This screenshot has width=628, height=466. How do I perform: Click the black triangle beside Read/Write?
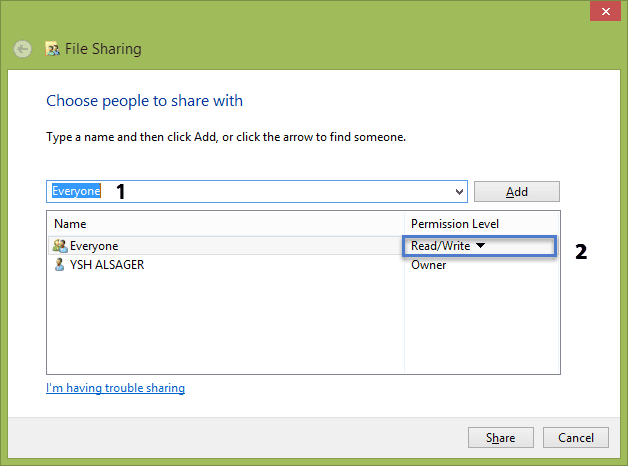pyautogui.click(x=481, y=245)
